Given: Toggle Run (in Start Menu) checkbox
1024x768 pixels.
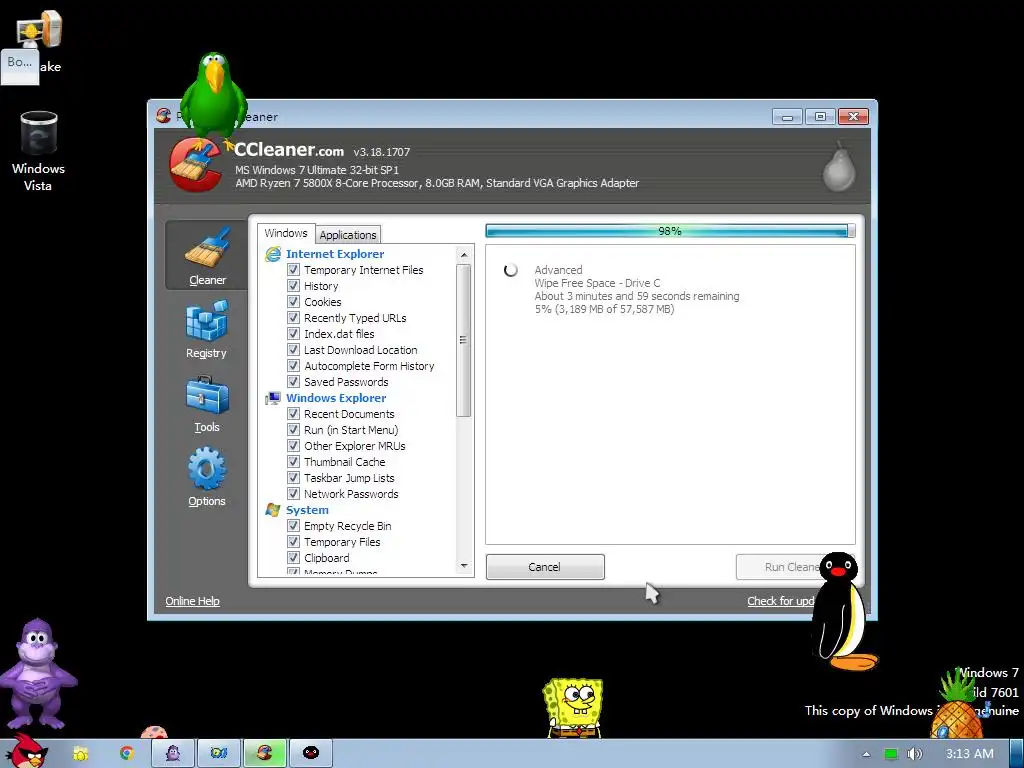Looking at the screenshot, I should pyautogui.click(x=293, y=430).
